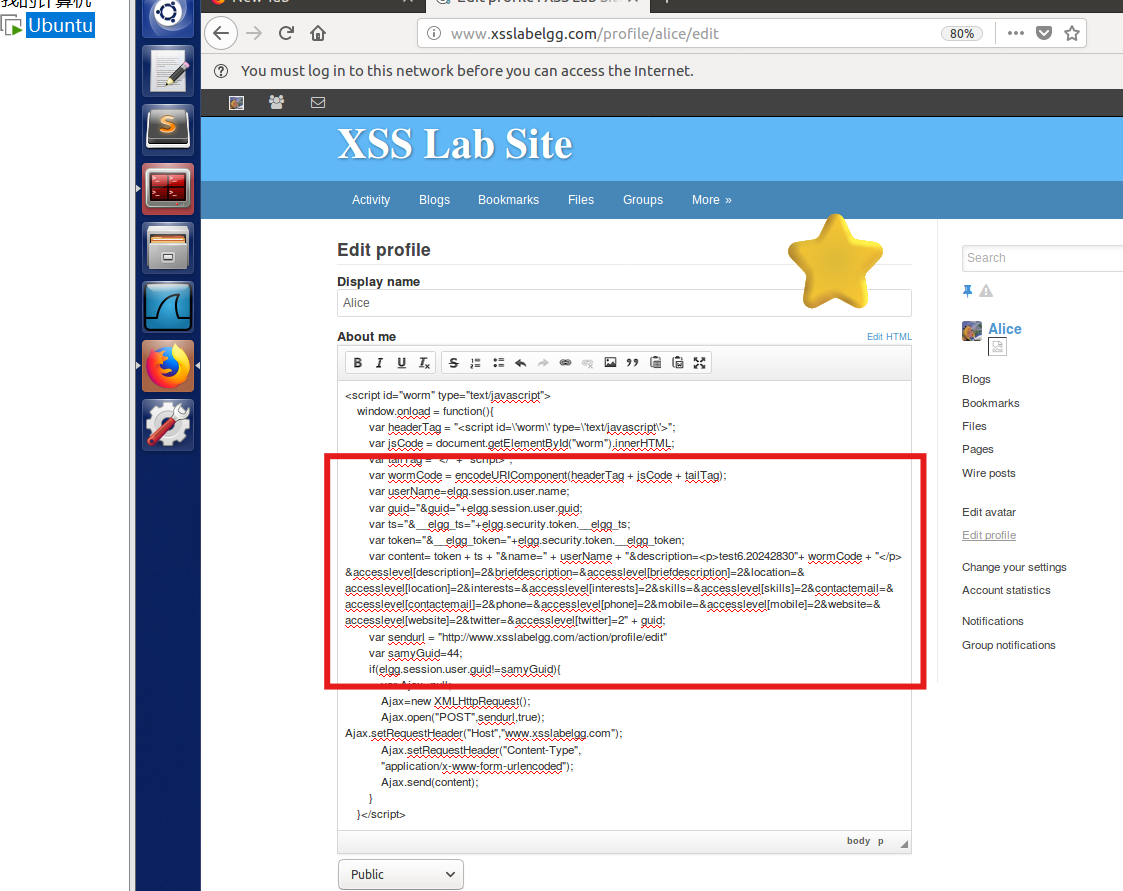
Task: Open Account statistics link
Action: pos(1006,590)
